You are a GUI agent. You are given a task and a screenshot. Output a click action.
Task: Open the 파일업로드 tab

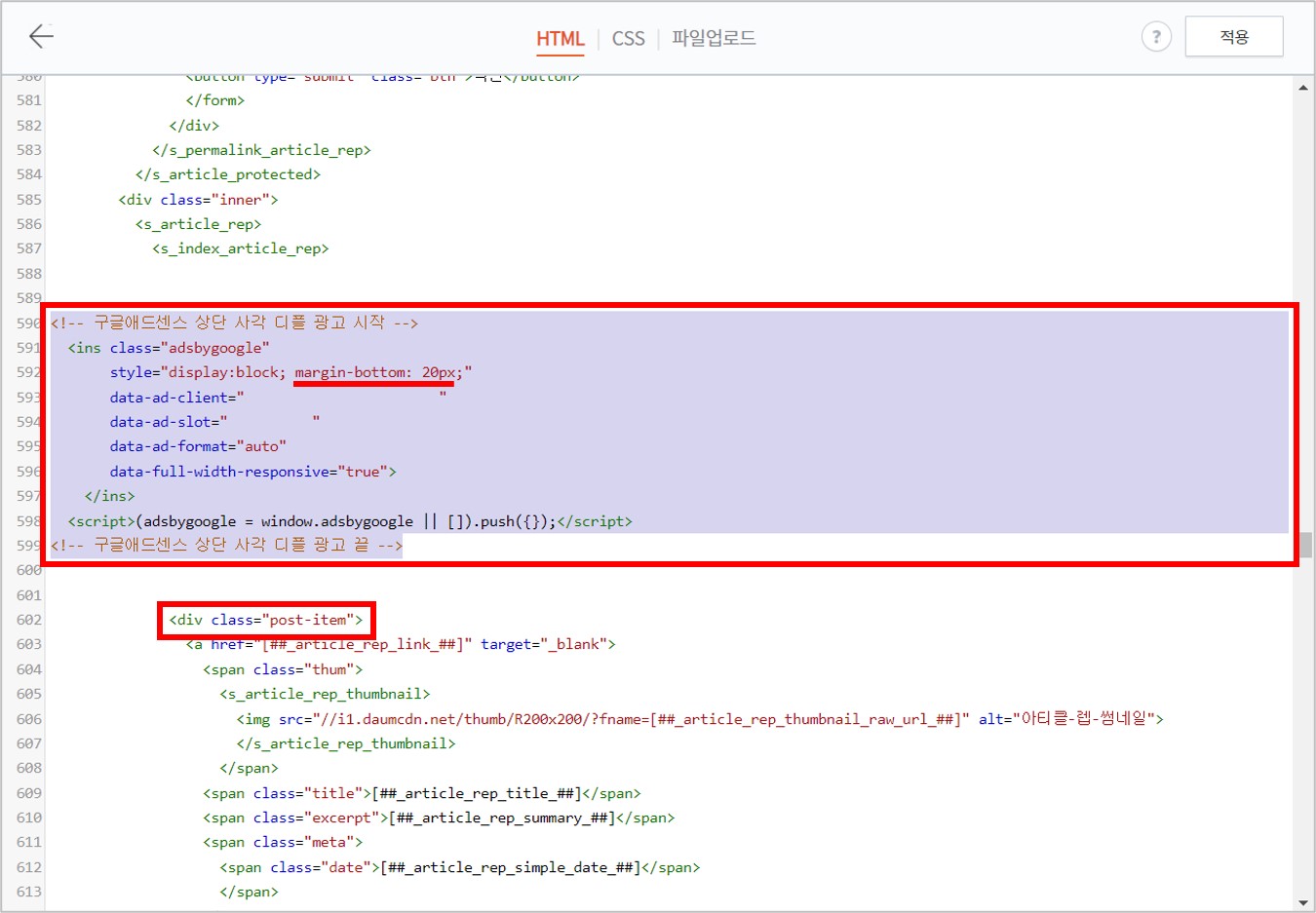click(714, 38)
